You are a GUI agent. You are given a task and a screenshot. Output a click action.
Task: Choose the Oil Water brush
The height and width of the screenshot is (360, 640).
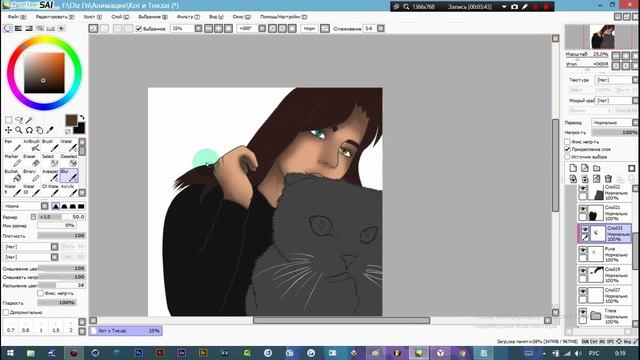coord(50,190)
